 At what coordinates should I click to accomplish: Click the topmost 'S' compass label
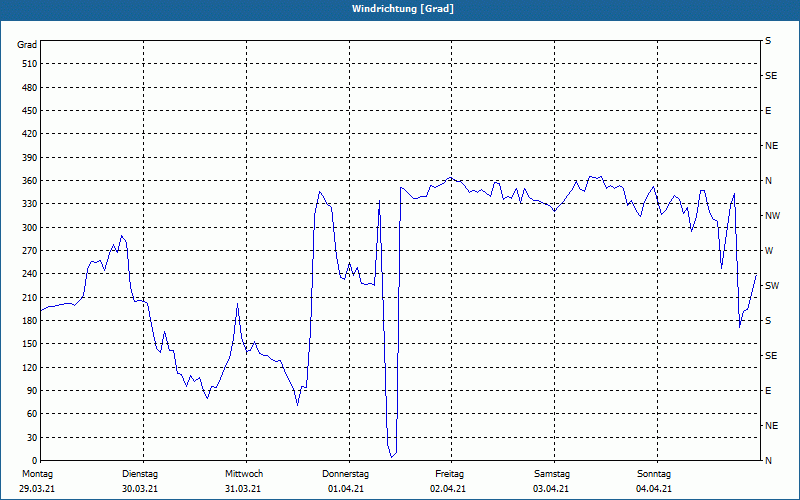[x=768, y=41]
